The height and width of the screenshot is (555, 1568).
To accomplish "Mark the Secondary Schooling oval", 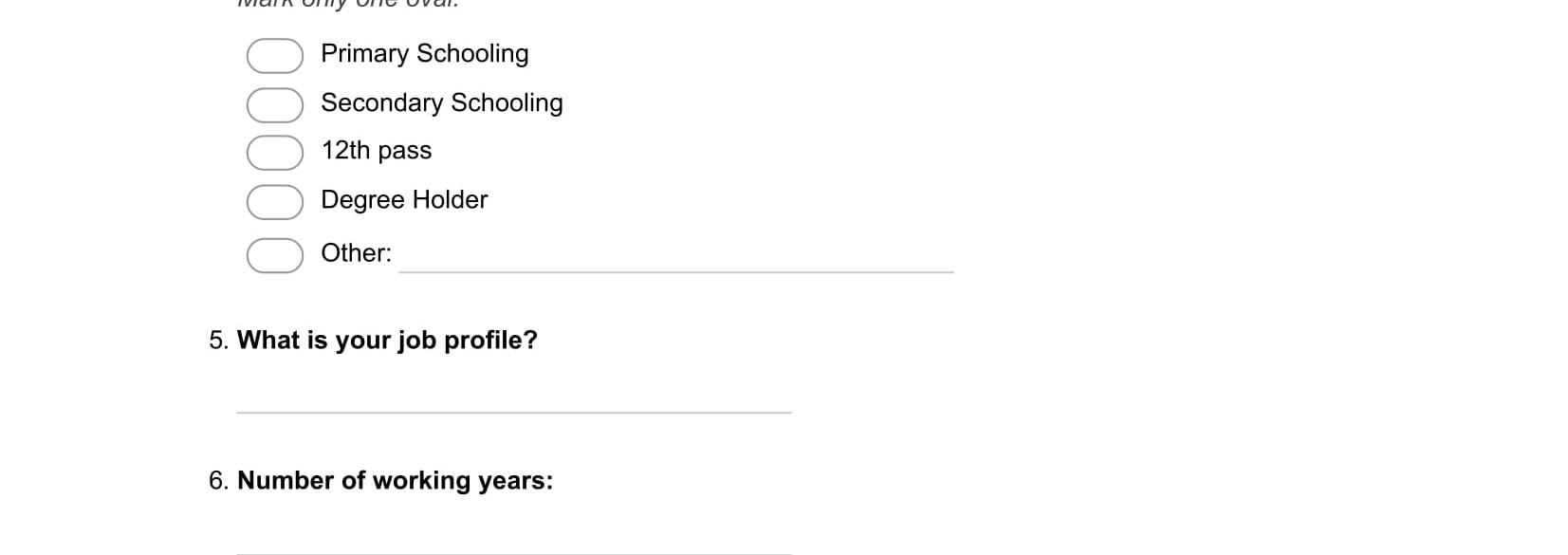I will tap(275, 105).
